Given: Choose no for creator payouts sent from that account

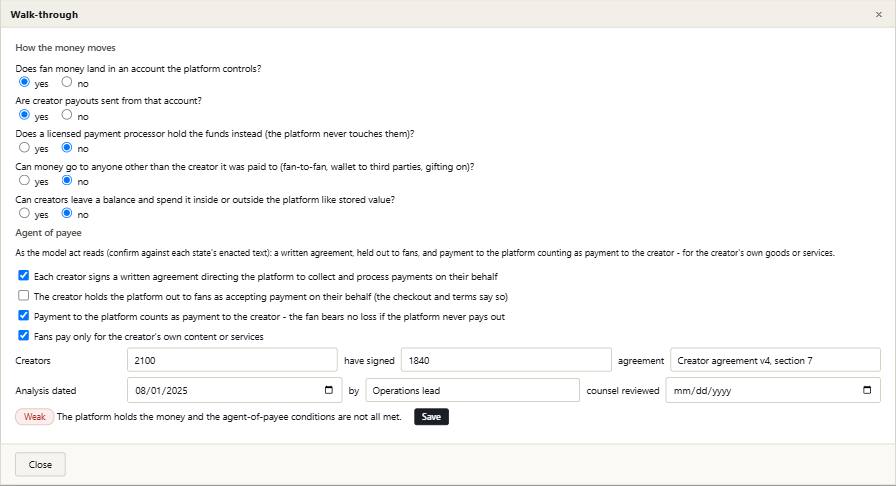Looking at the screenshot, I should [x=67, y=114].
